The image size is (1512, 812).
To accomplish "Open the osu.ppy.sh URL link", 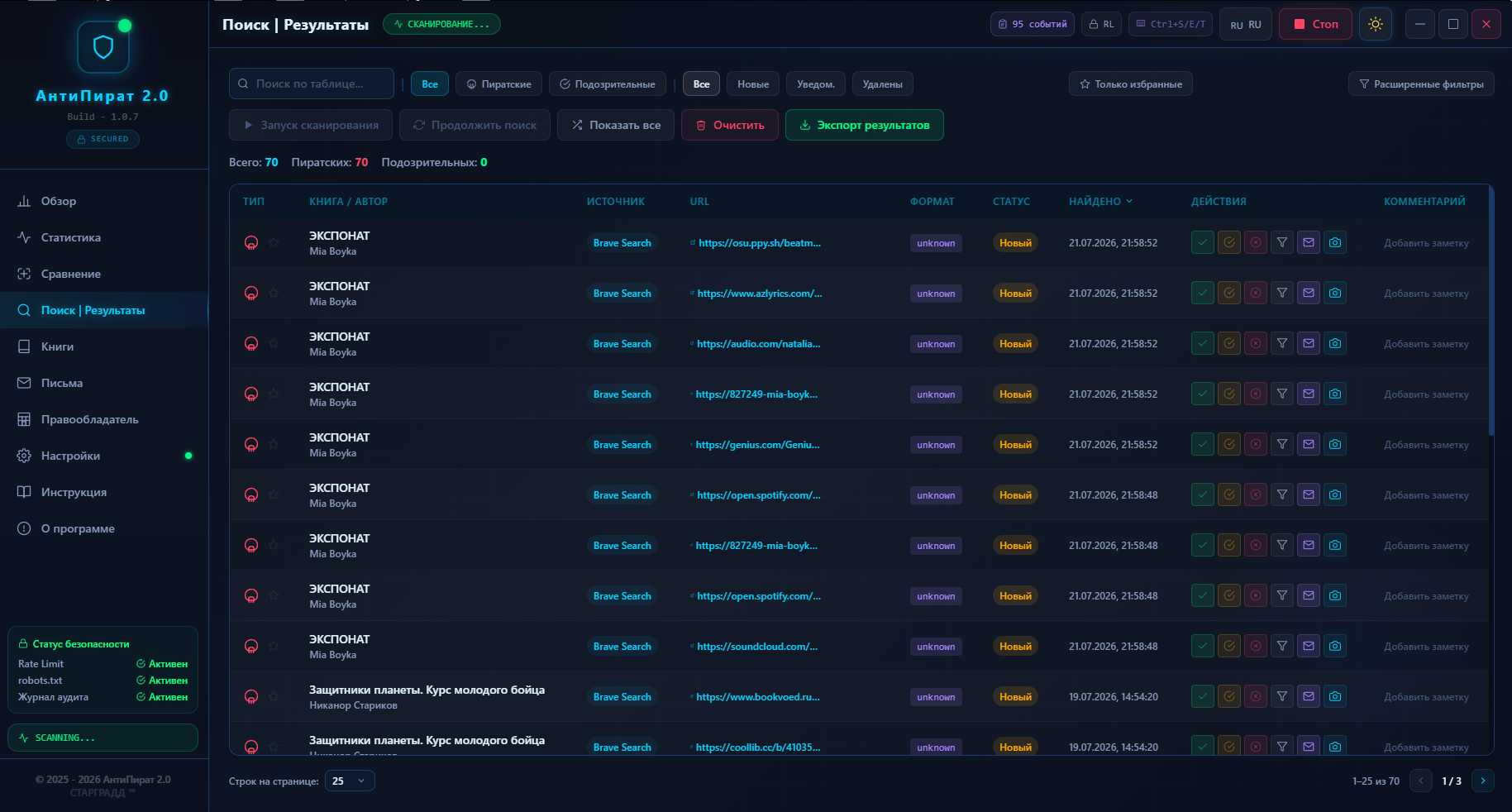I will 759,243.
